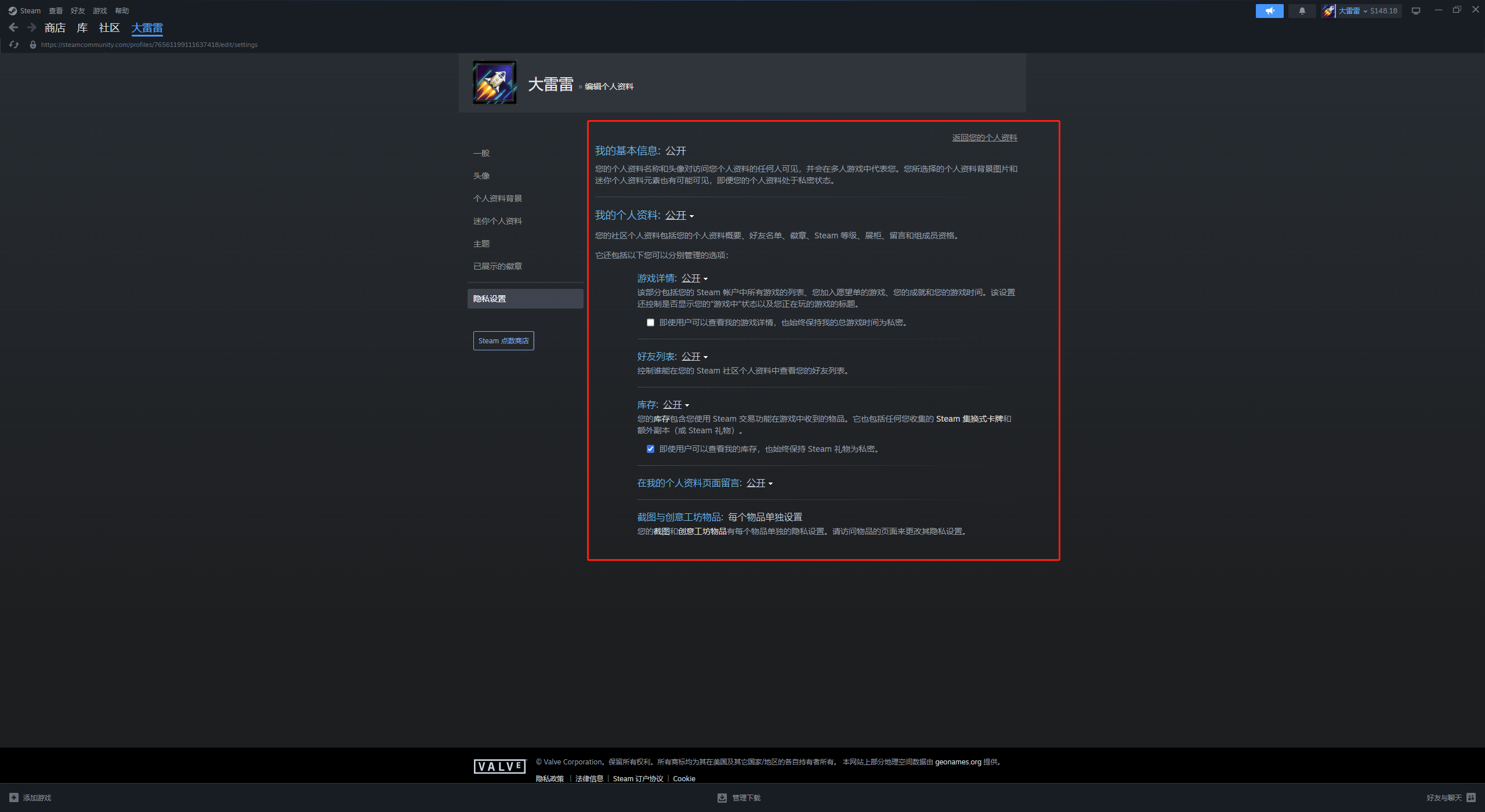Click the small account avatar in top bar
The height and width of the screenshot is (812, 1485).
[x=1328, y=11]
